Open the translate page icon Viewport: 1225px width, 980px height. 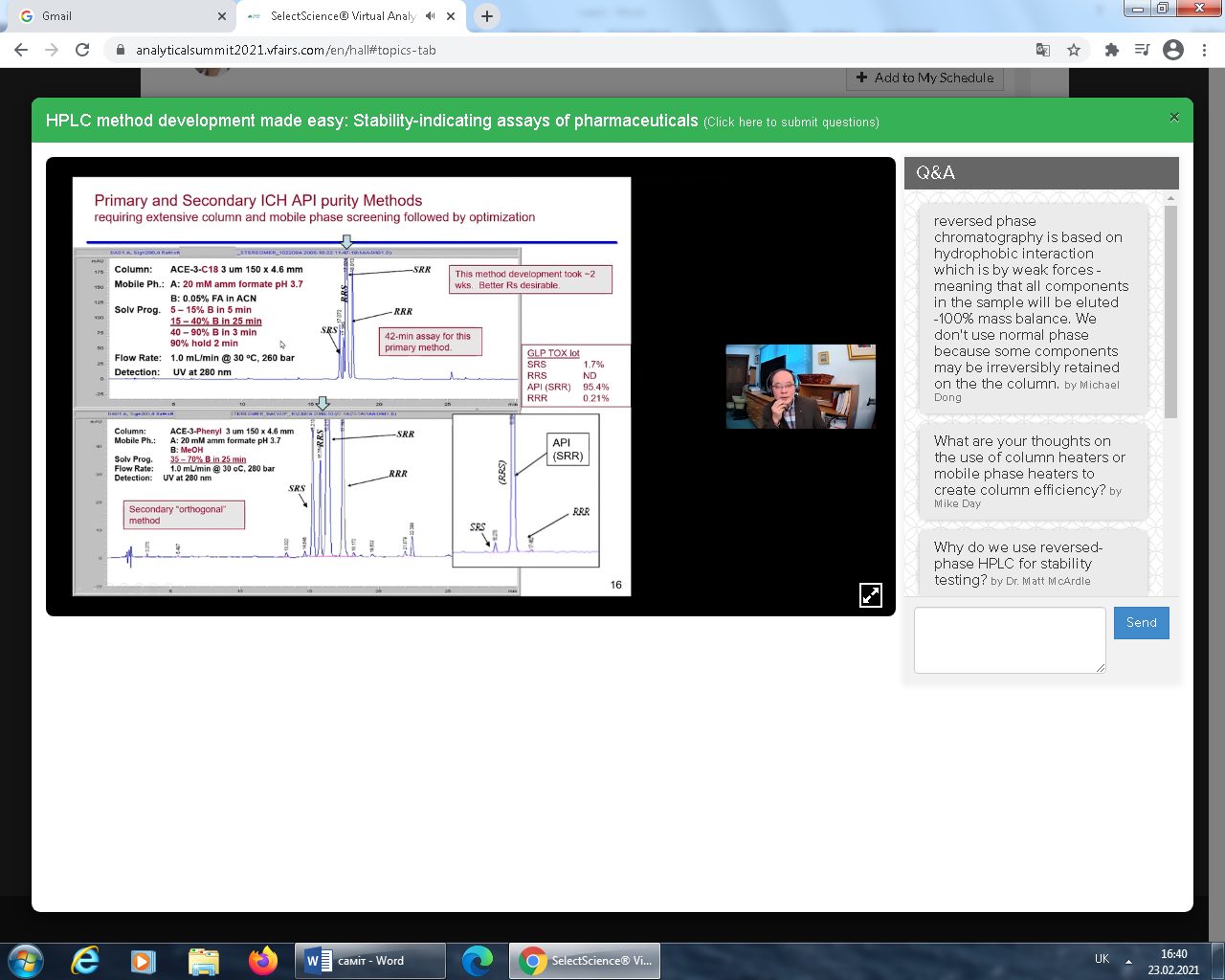tap(1043, 50)
